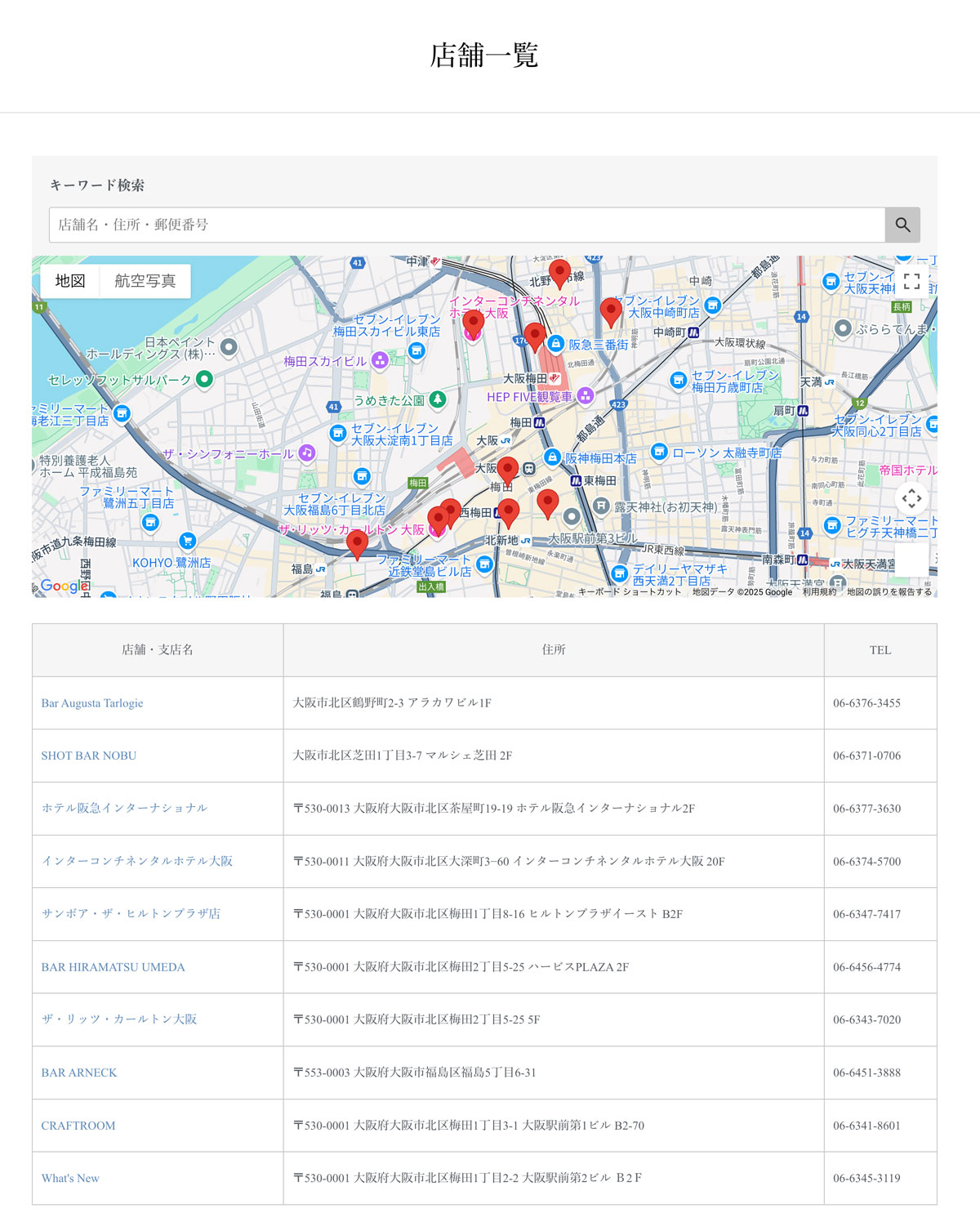This screenshot has width=980, height=1231.
Task: Open 利用規約 link on map
Action: 819,592
